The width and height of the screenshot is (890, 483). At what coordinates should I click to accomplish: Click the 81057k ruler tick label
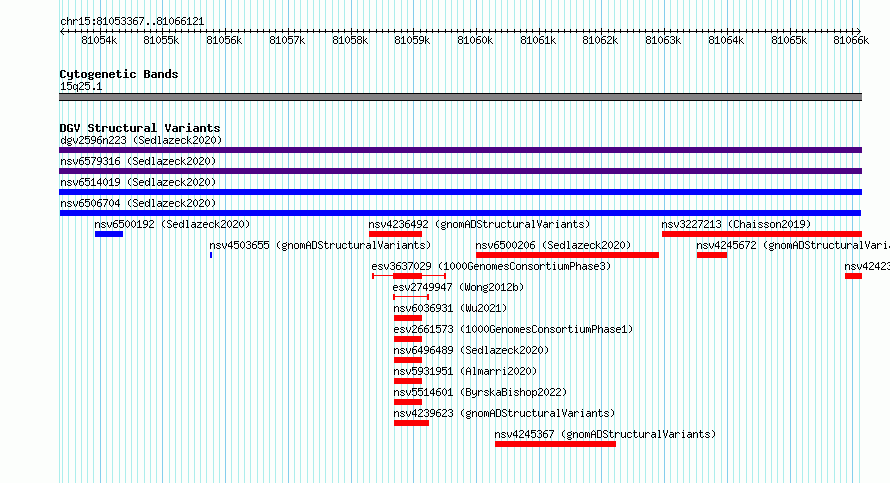point(287,40)
